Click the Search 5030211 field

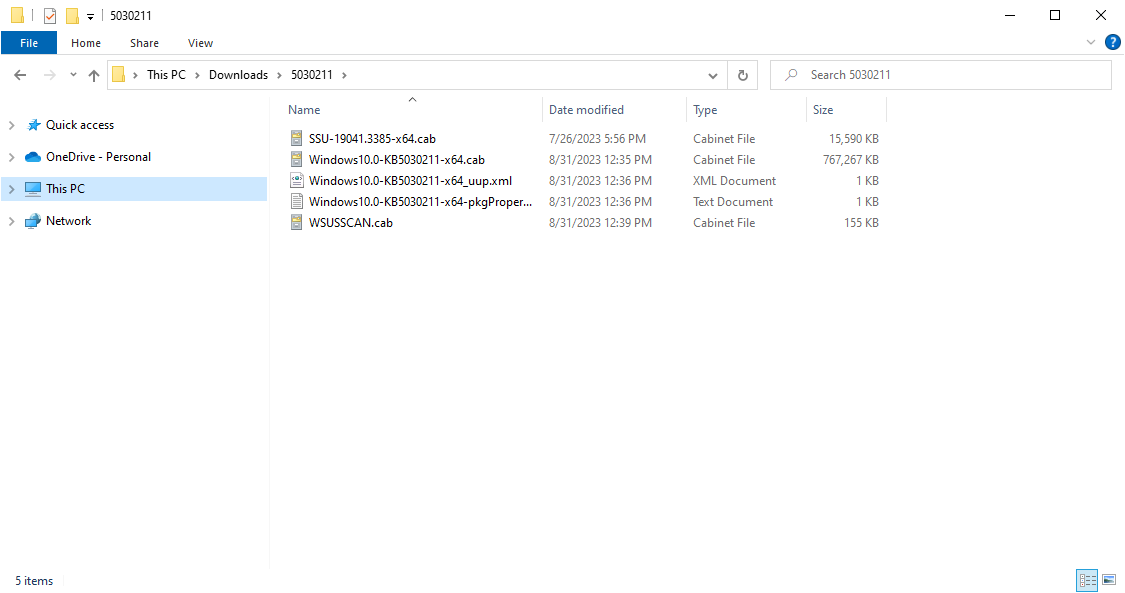(x=940, y=75)
